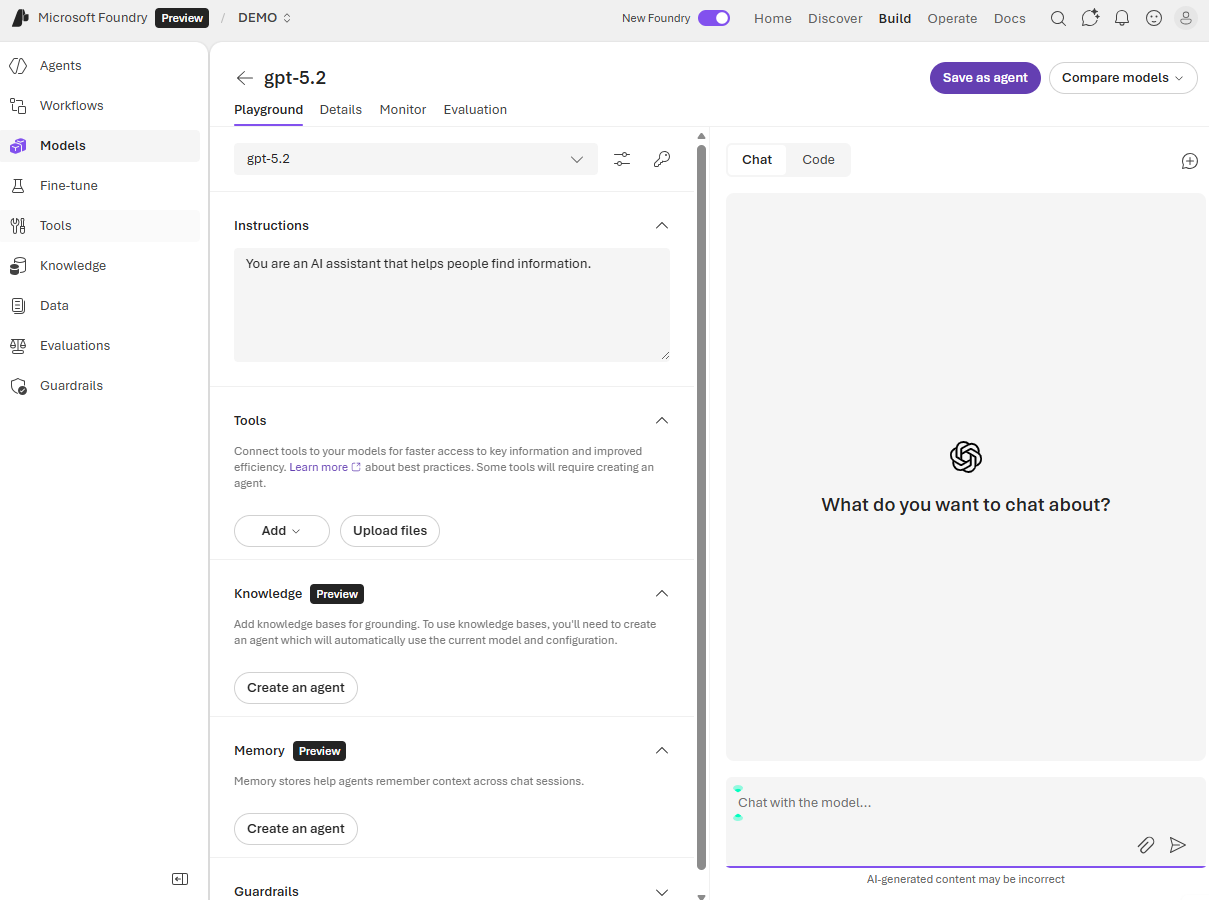Collapse the Knowledge section chevron
1209x900 pixels.
coord(661,594)
